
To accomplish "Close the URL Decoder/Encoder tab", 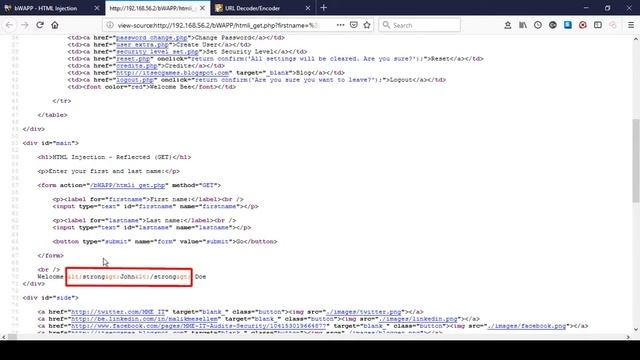I will tap(308, 8).
